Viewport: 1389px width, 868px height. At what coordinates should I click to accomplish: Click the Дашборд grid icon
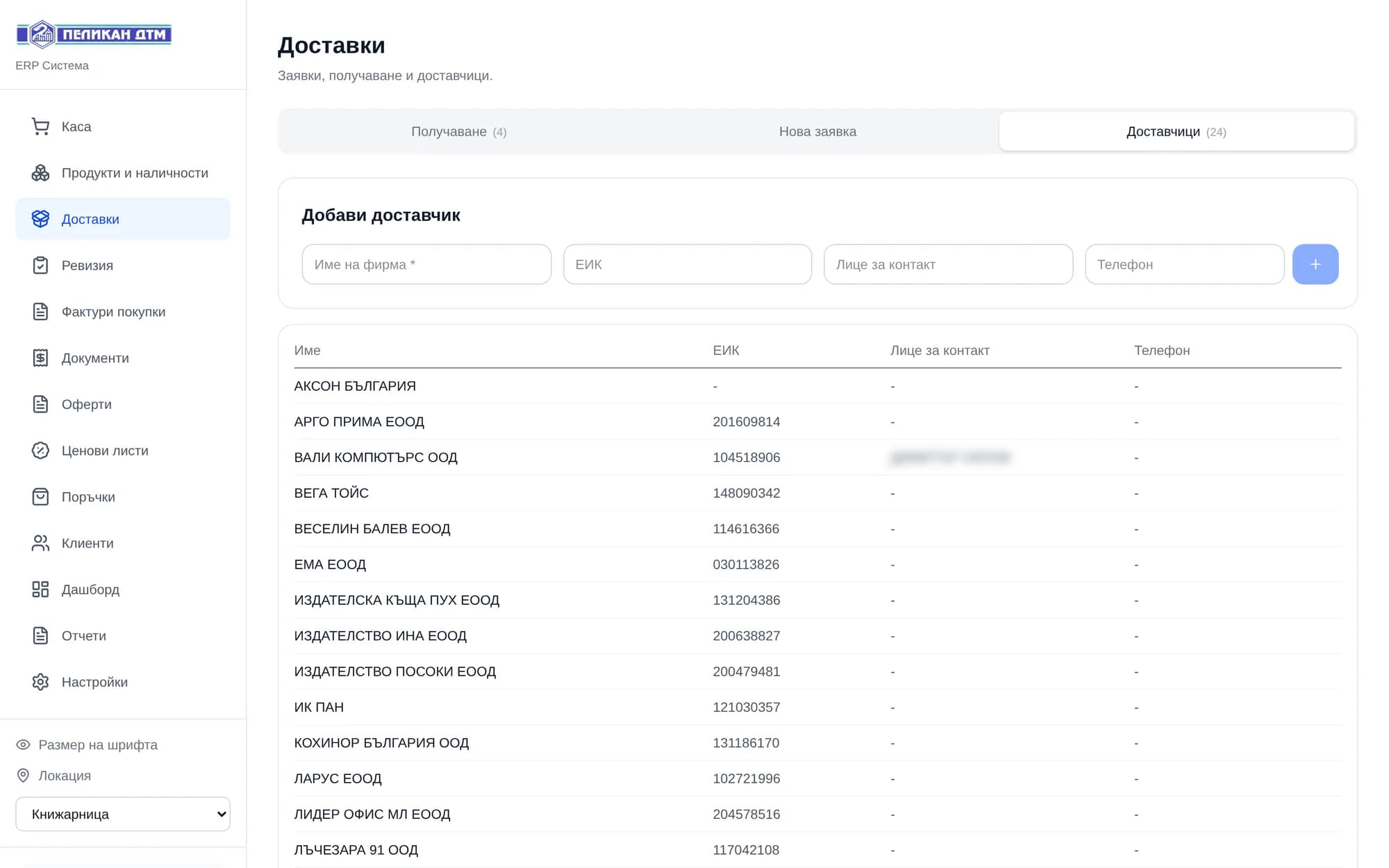(x=40, y=590)
